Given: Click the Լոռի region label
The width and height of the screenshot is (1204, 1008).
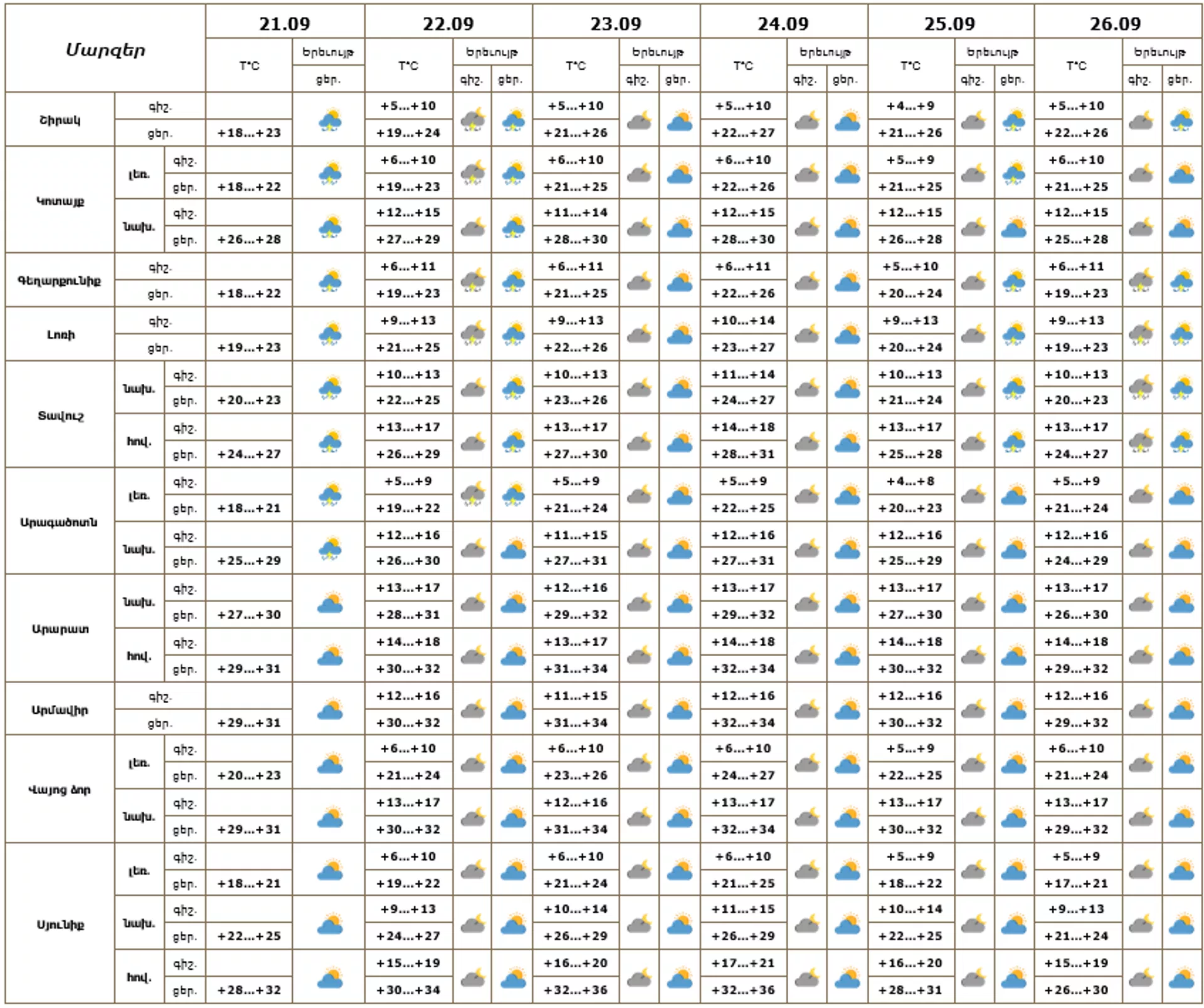Looking at the screenshot, I should tap(60, 334).
